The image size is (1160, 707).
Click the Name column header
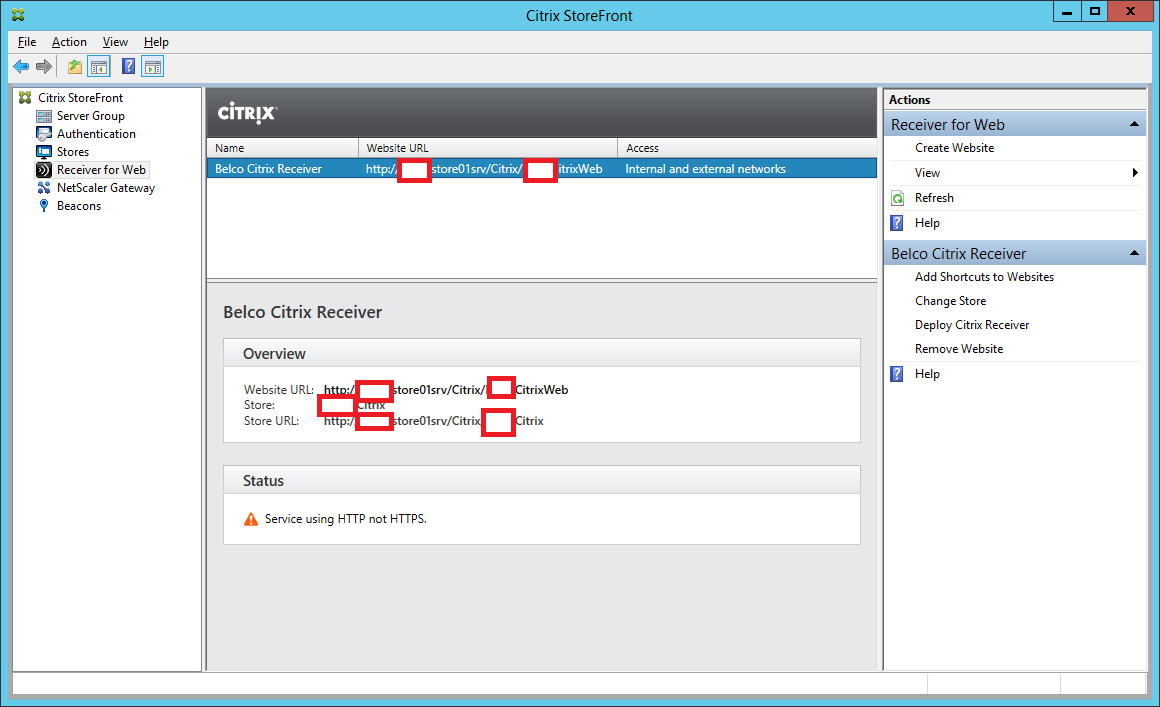283,148
